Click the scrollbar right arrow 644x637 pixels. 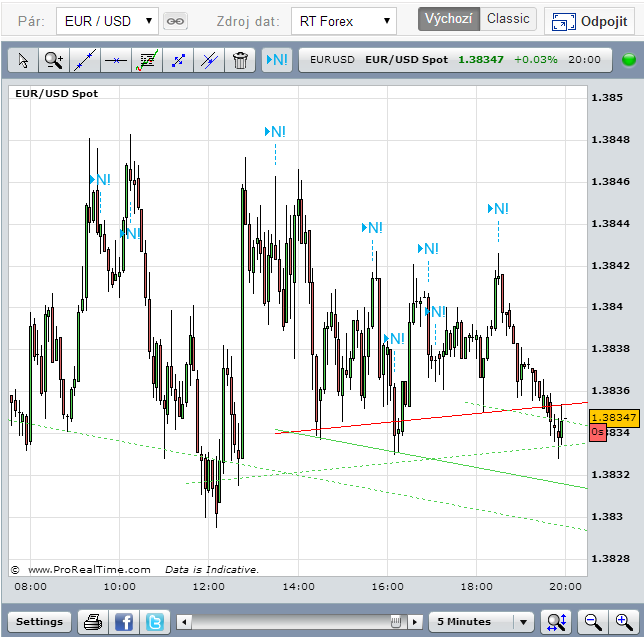415,622
